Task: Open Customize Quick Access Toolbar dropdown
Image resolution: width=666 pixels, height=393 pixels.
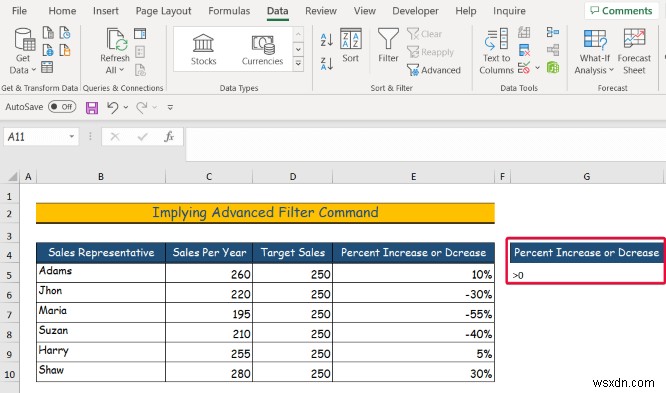Action: pyautogui.click(x=170, y=107)
